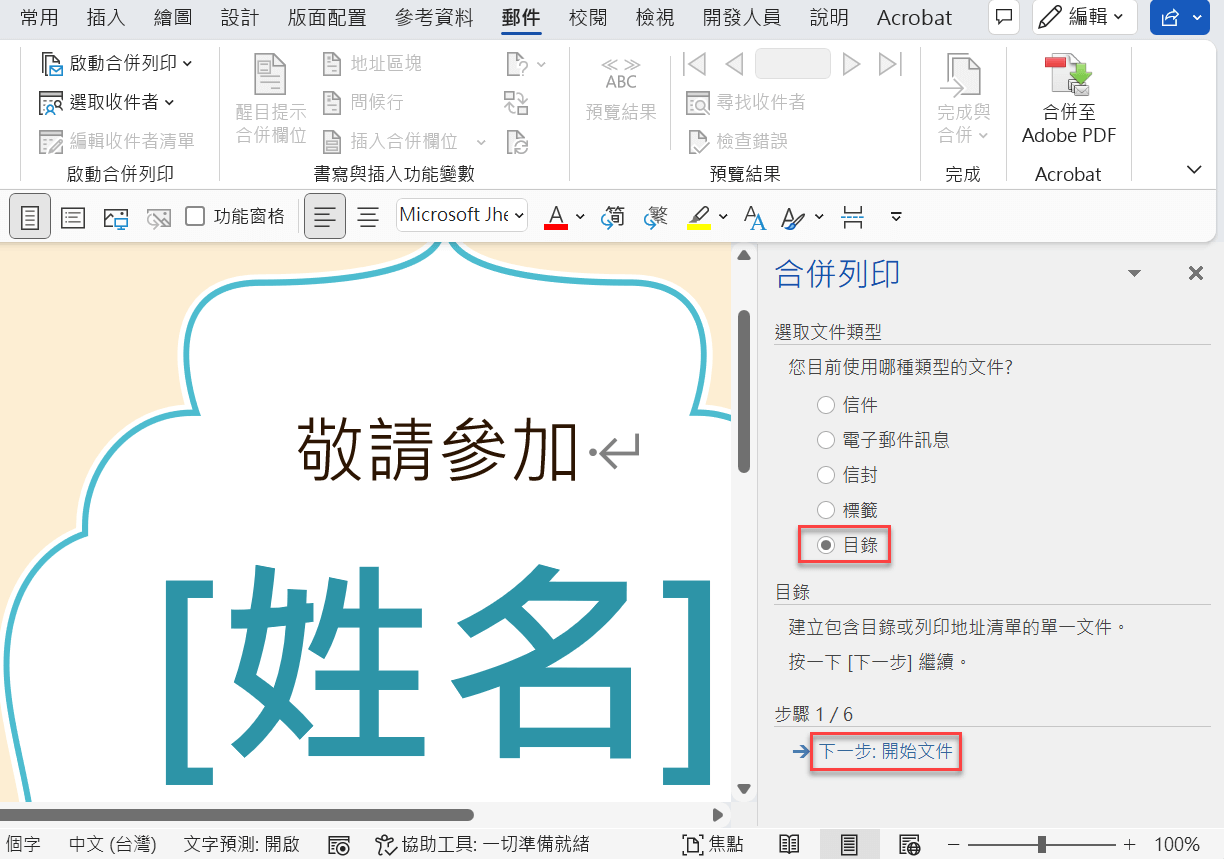1224x859 pixels.
Task: Click Edit Recipient List icon (編輯收件者清單)
Action: [51, 141]
